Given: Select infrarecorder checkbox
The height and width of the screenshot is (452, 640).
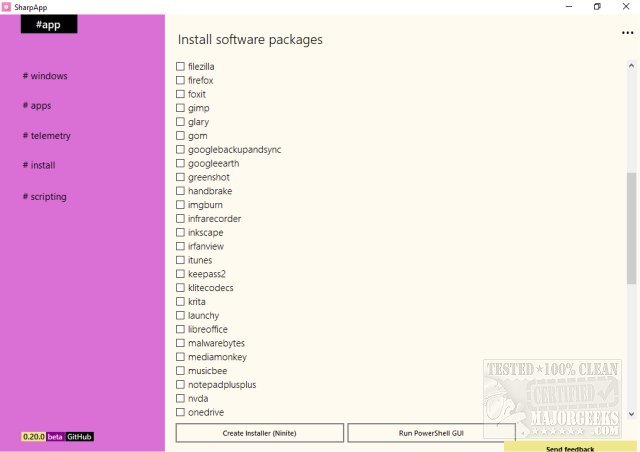Looking at the screenshot, I should (180, 218).
